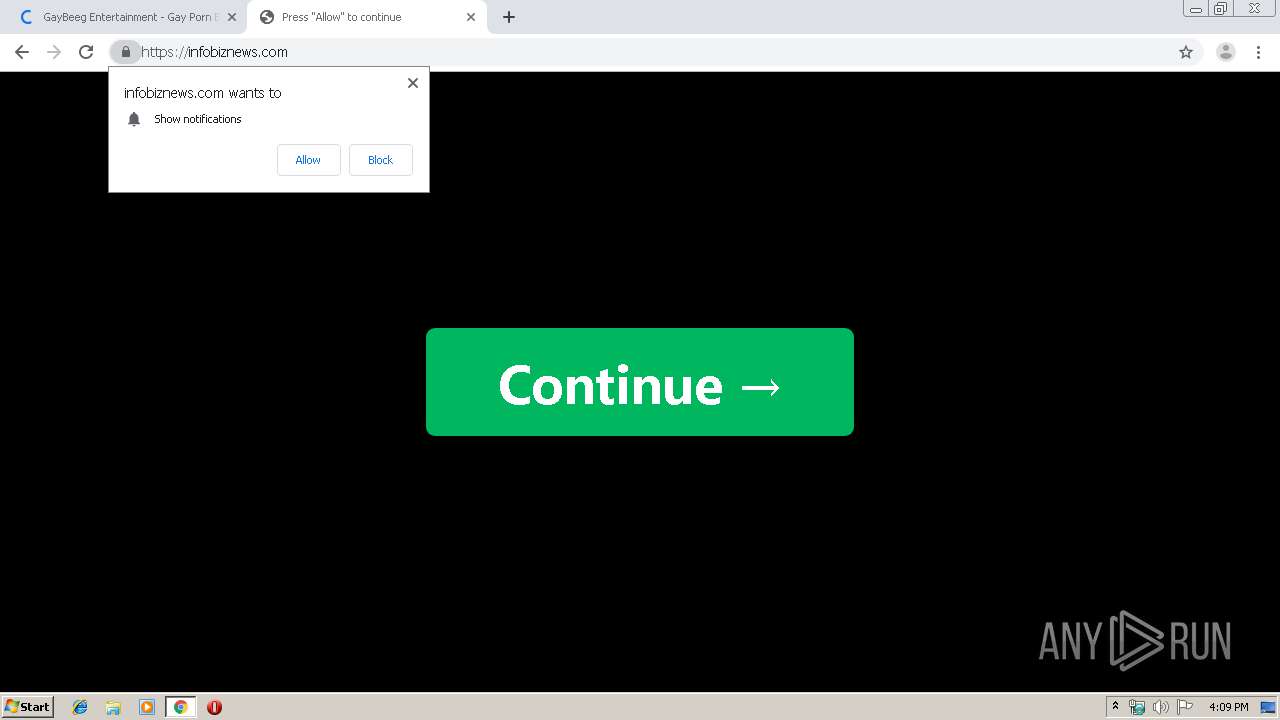
Task: Go back to the previous page
Action: pyautogui.click(x=22, y=52)
